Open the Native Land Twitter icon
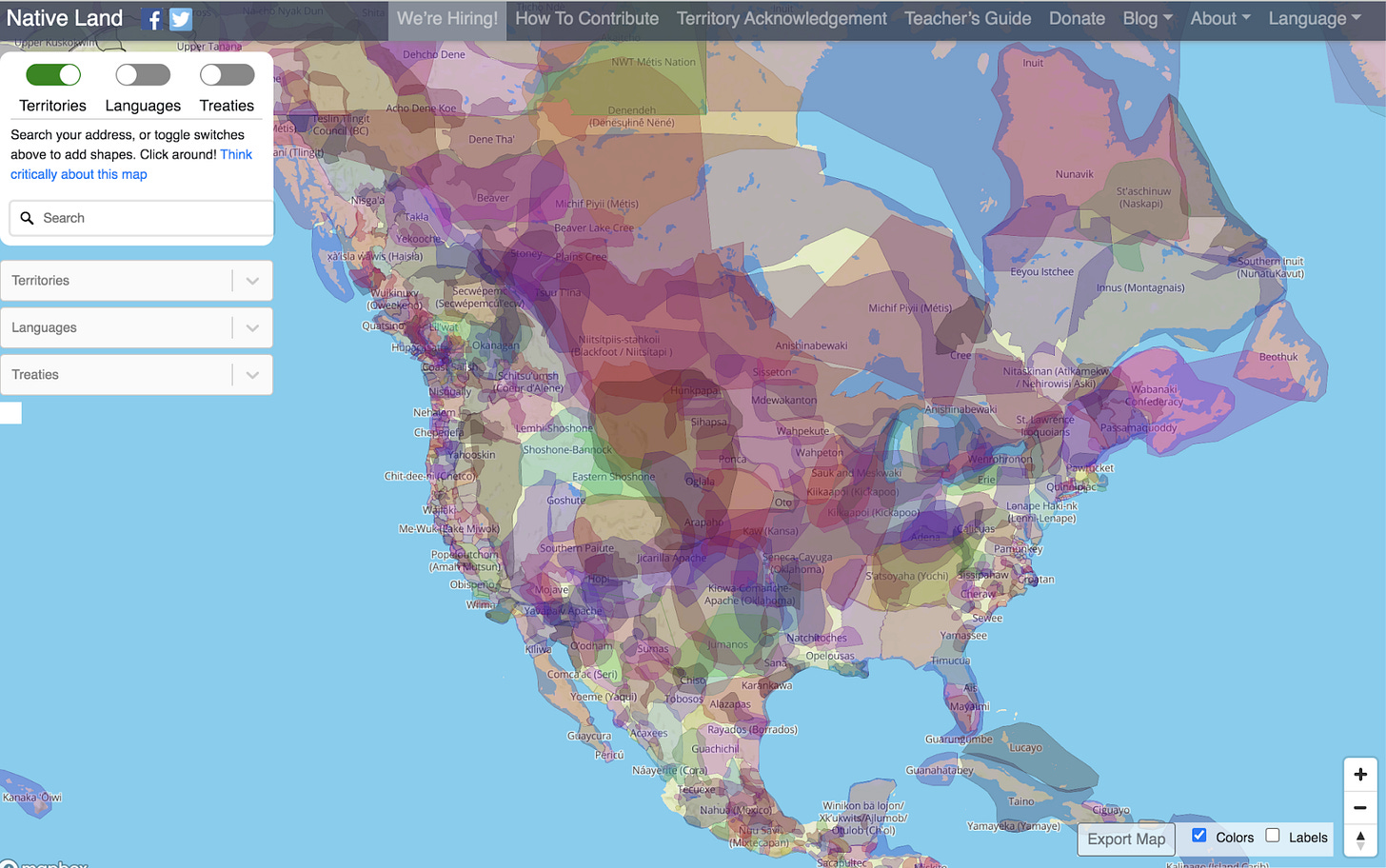The height and width of the screenshot is (868, 1386). [181, 19]
